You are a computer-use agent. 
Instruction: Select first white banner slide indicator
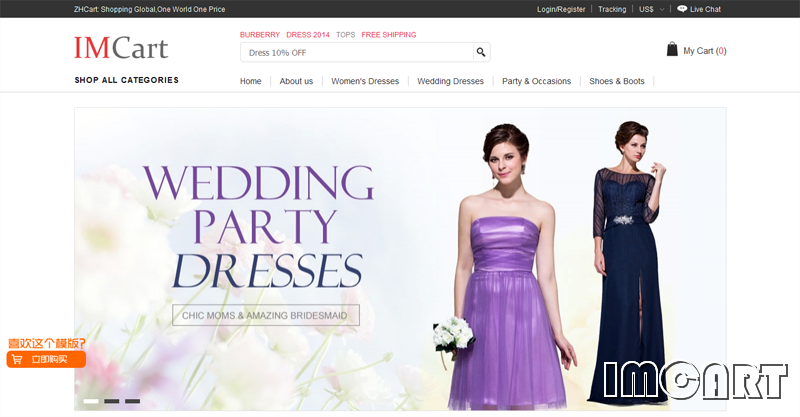tap(91, 401)
